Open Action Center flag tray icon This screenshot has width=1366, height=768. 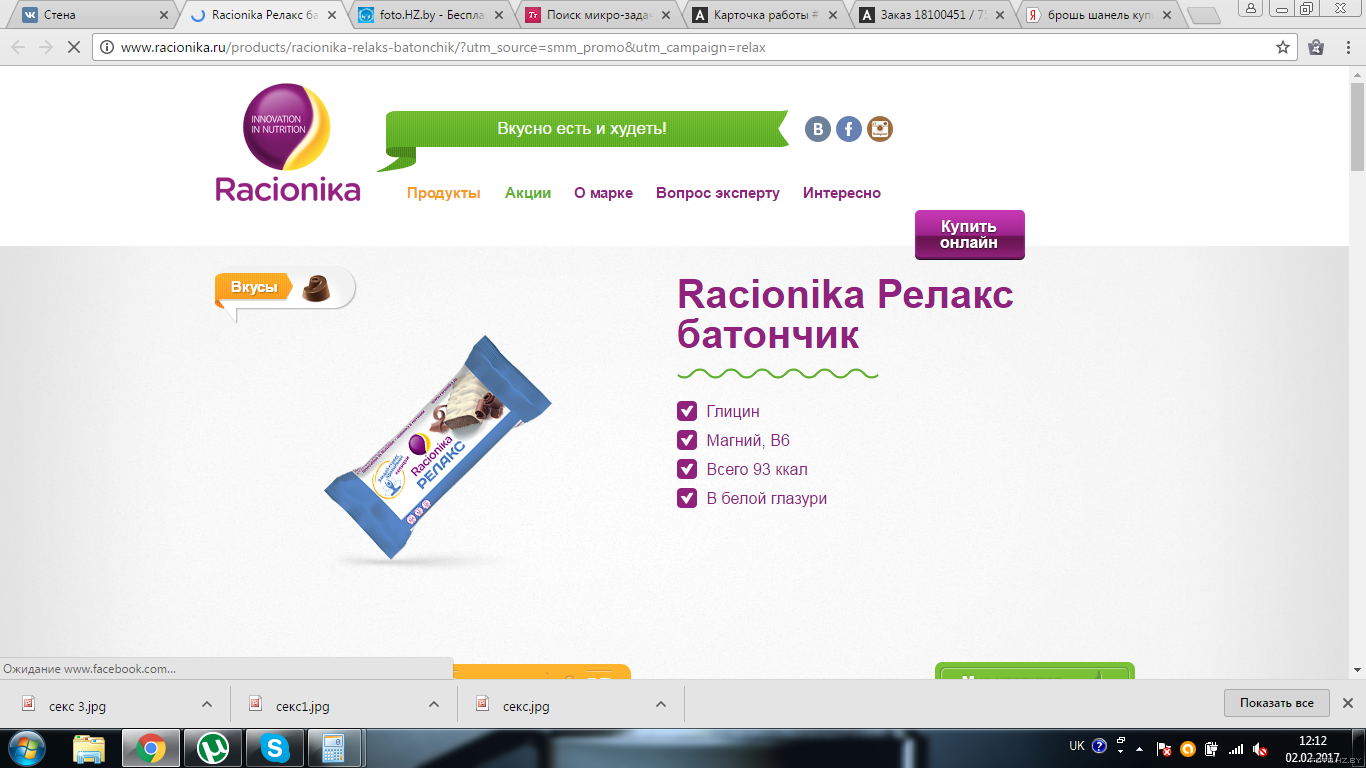click(1164, 748)
